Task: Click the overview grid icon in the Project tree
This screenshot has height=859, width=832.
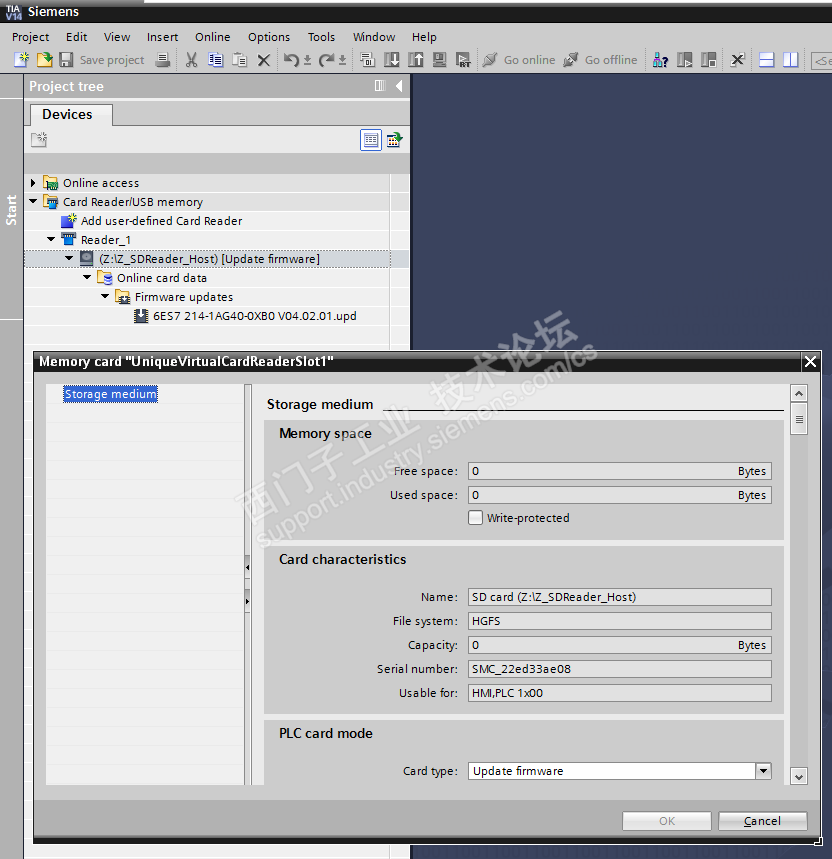Action: (394, 140)
